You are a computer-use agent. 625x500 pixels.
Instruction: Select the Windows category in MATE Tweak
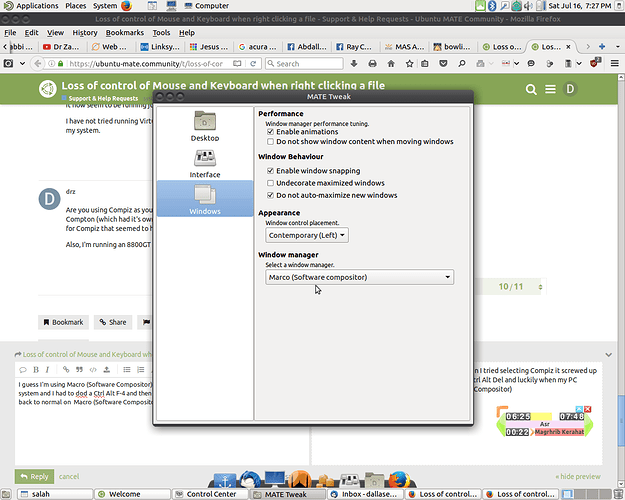point(205,199)
